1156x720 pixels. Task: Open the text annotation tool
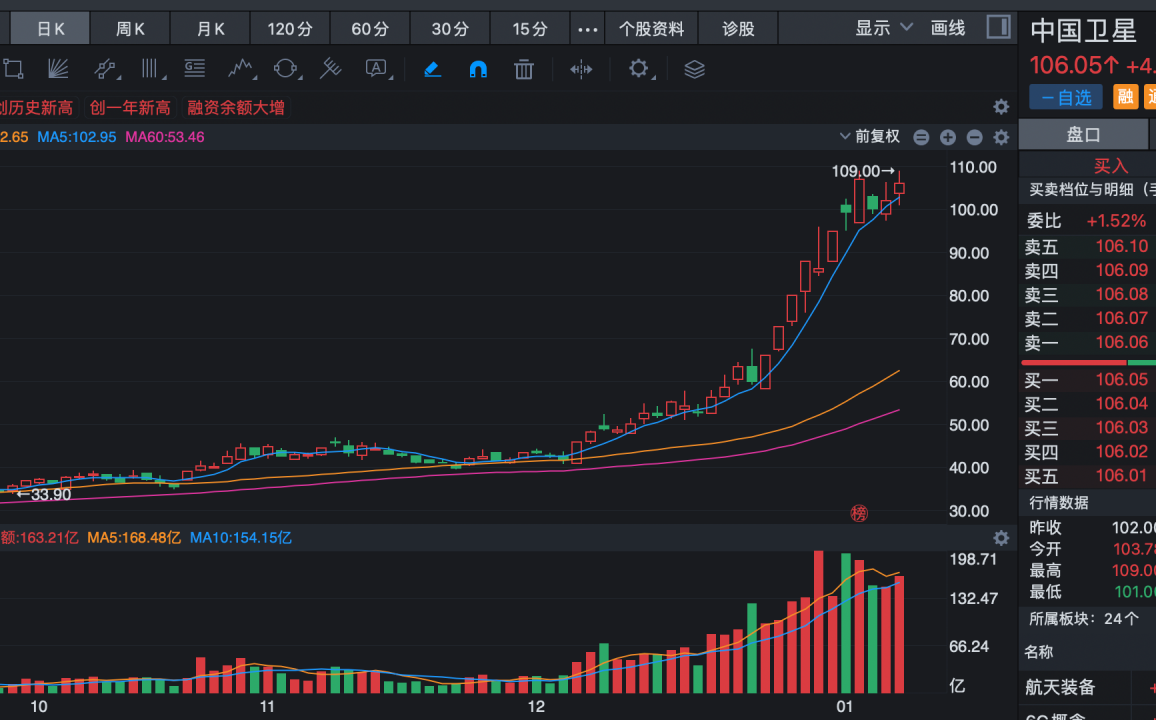tap(376, 69)
